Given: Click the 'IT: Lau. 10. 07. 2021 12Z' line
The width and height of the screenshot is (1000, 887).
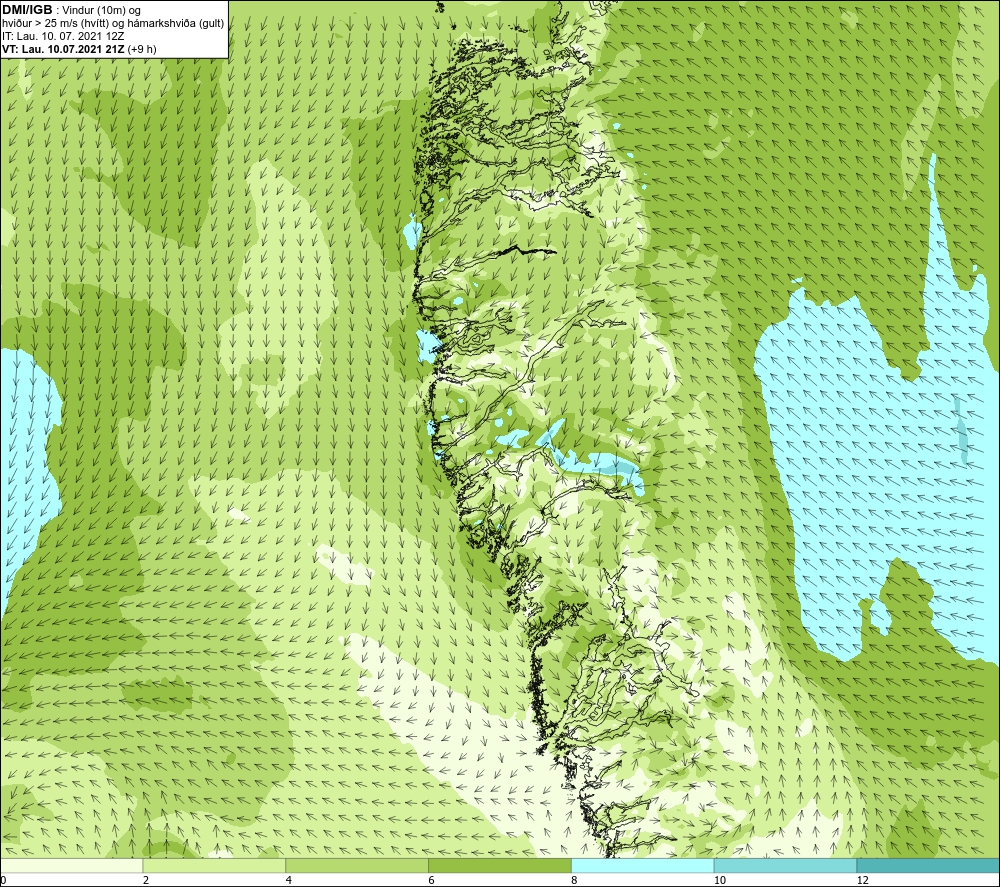Looking at the screenshot, I should [x=63, y=36].
